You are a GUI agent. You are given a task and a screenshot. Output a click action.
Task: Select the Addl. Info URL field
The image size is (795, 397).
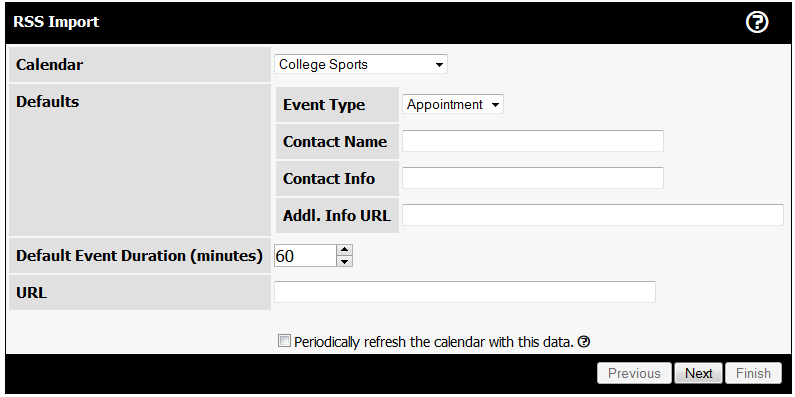coord(593,215)
